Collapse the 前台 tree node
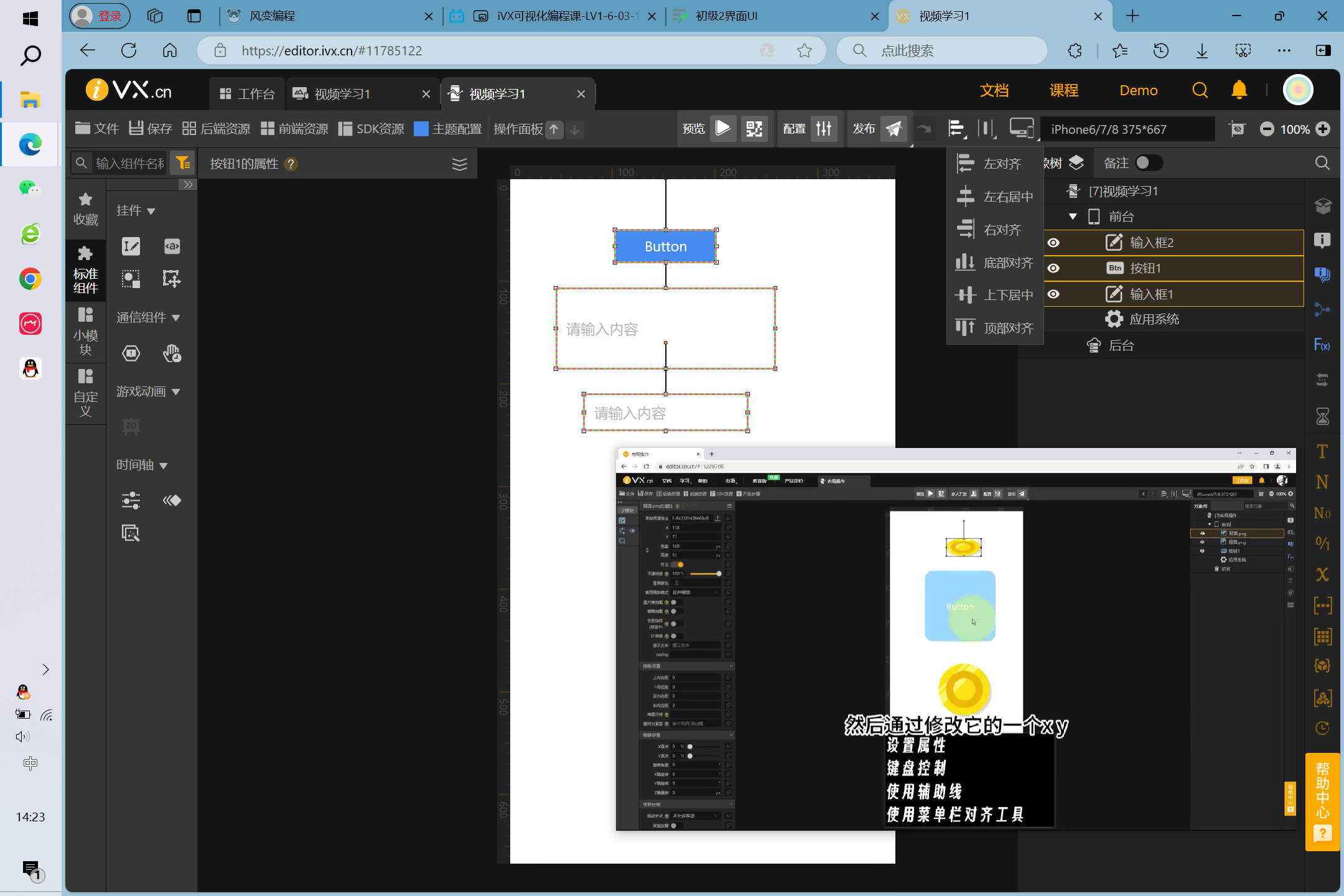This screenshot has width=1344, height=896. (1073, 217)
